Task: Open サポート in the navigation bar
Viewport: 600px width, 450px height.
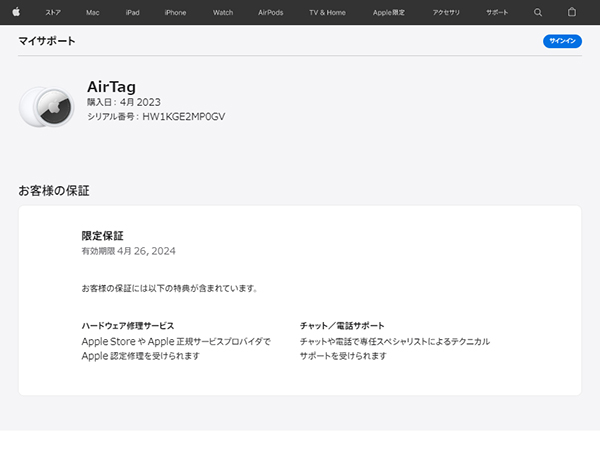Action: tap(497, 13)
